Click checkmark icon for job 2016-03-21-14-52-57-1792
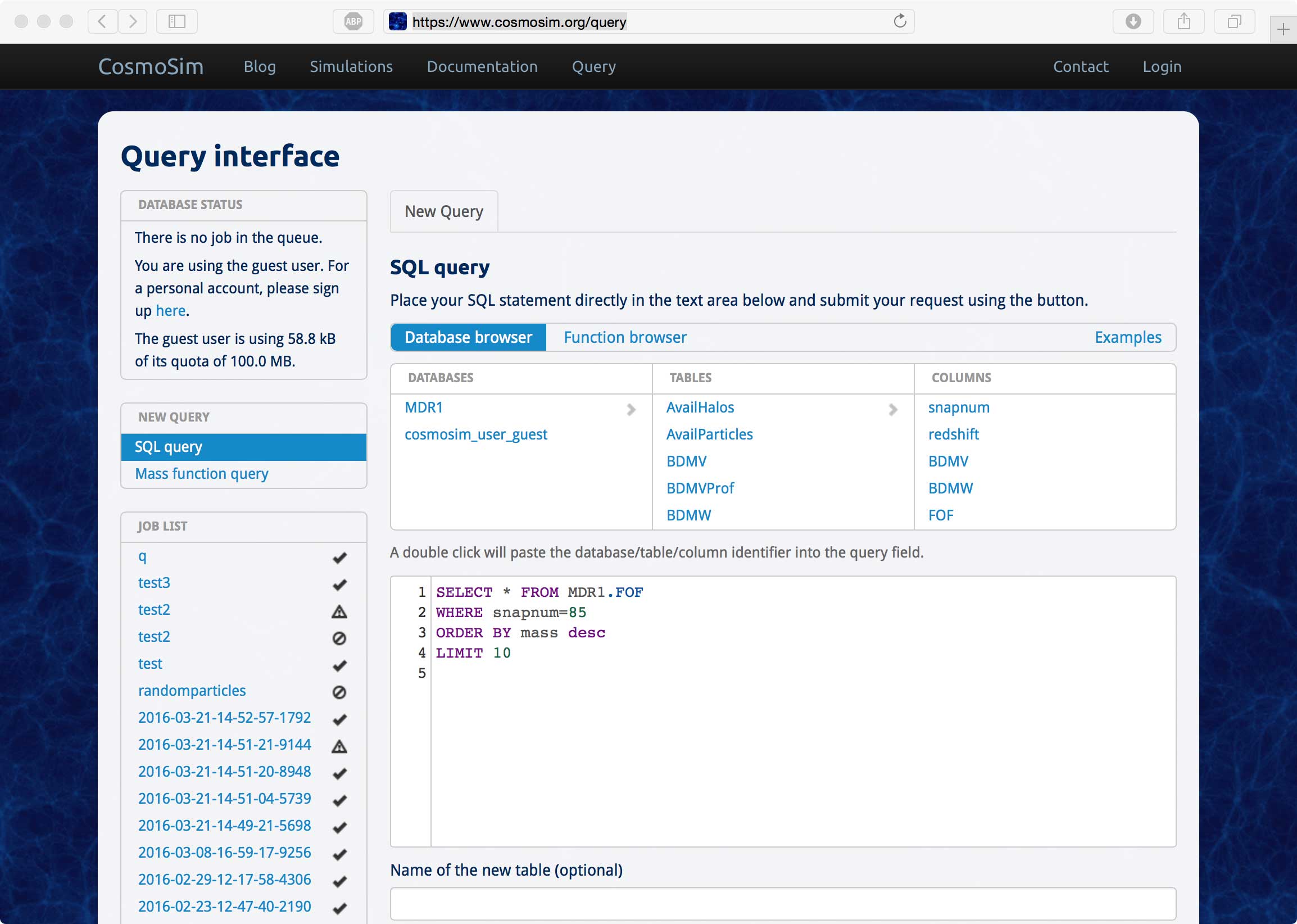Image resolution: width=1297 pixels, height=924 pixels. (339, 719)
